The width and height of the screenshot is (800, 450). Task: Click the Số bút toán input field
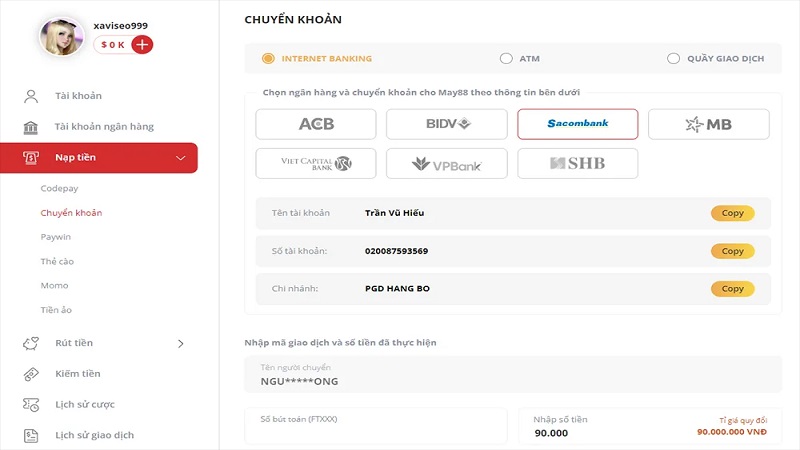(x=376, y=426)
